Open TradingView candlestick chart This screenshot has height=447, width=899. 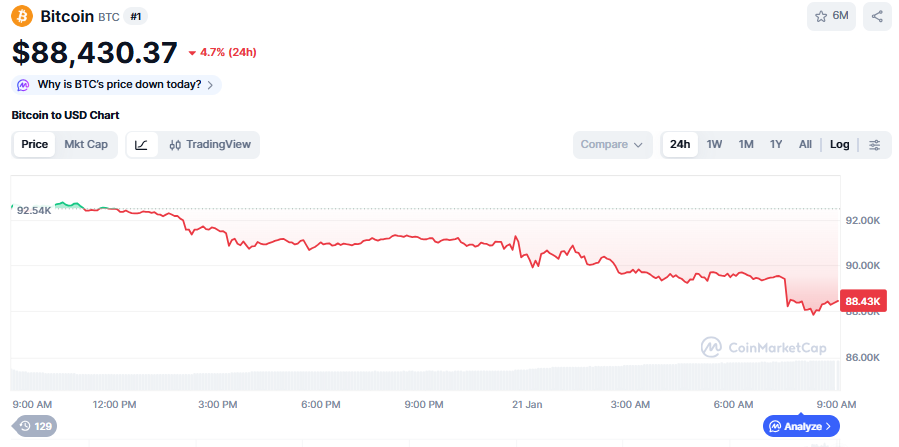[x=210, y=144]
